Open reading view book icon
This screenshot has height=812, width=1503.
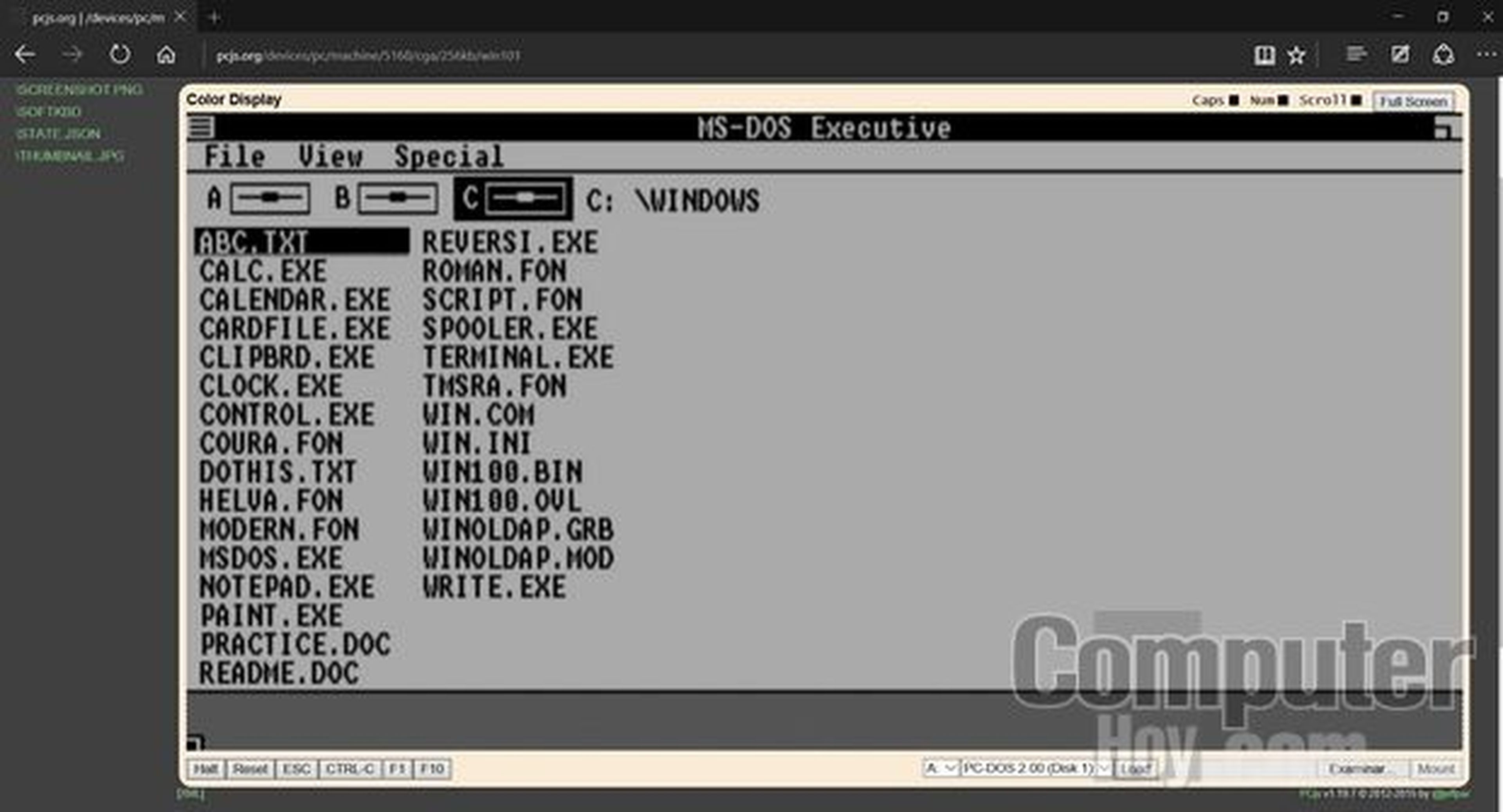1264,56
